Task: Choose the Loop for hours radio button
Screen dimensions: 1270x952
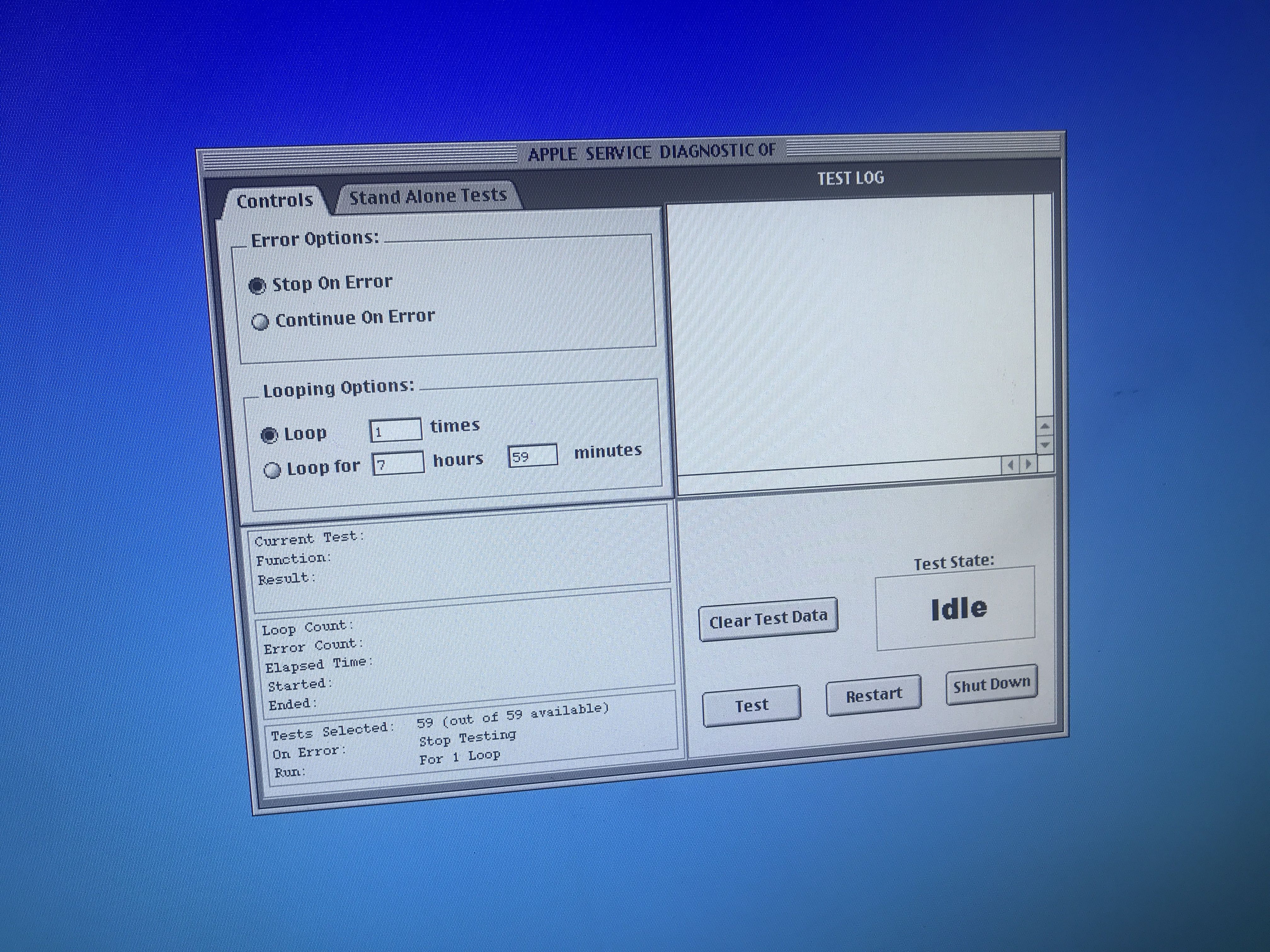Action: pos(272,470)
